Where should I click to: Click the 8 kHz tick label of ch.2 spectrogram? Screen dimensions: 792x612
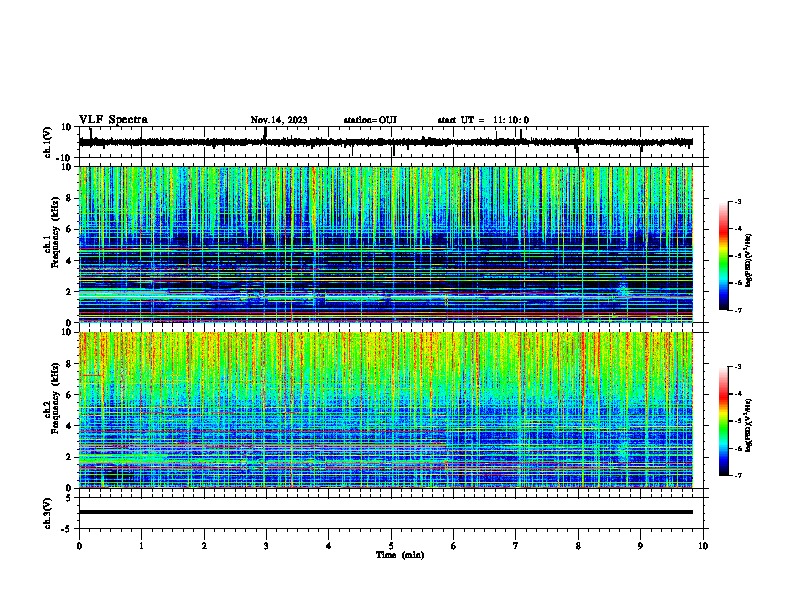(x=69, y=364)
